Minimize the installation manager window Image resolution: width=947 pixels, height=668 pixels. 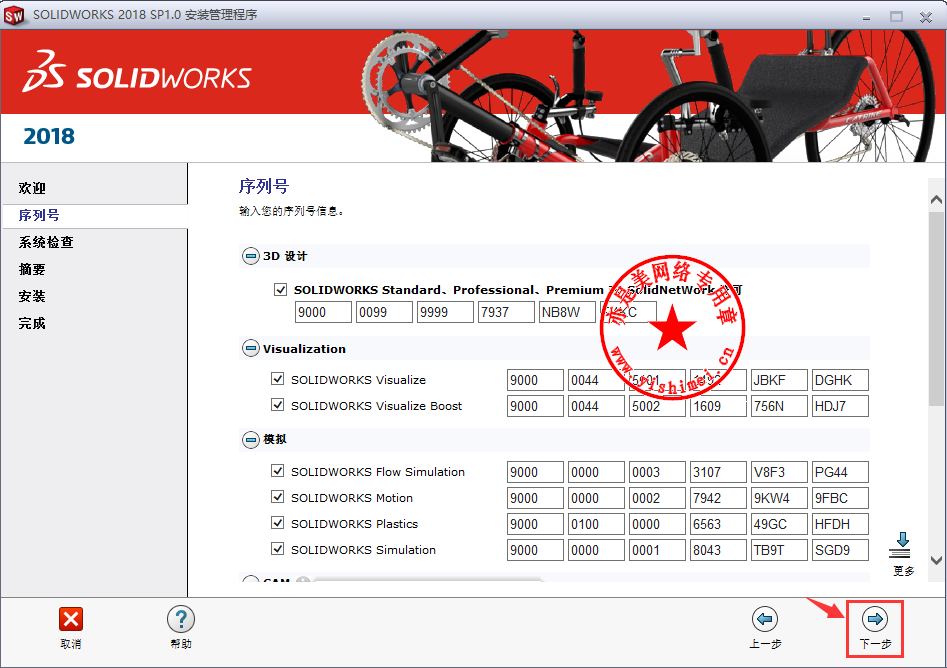[x=867, y=17]
